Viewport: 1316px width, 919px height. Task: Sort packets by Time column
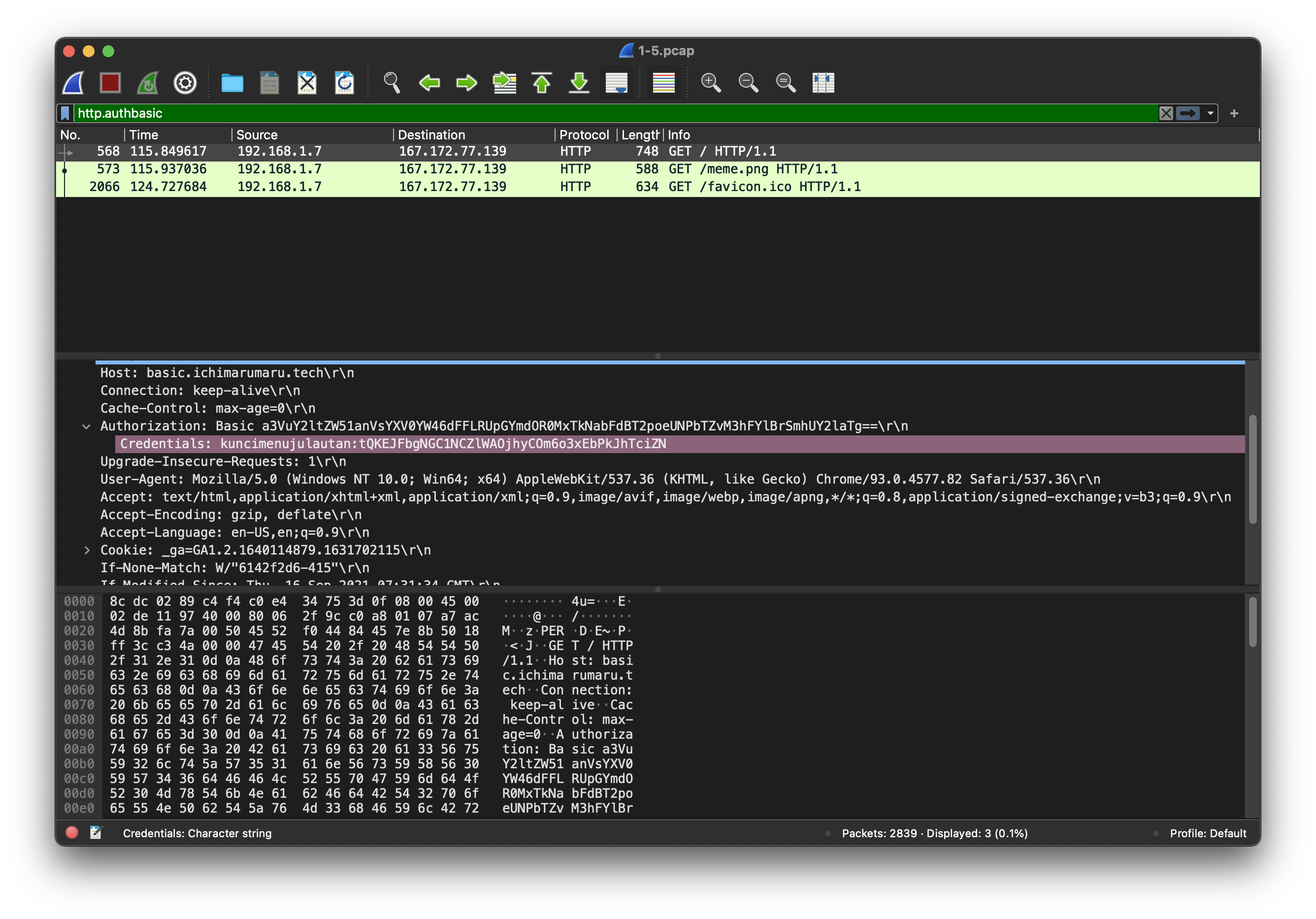tap(178, 135)
